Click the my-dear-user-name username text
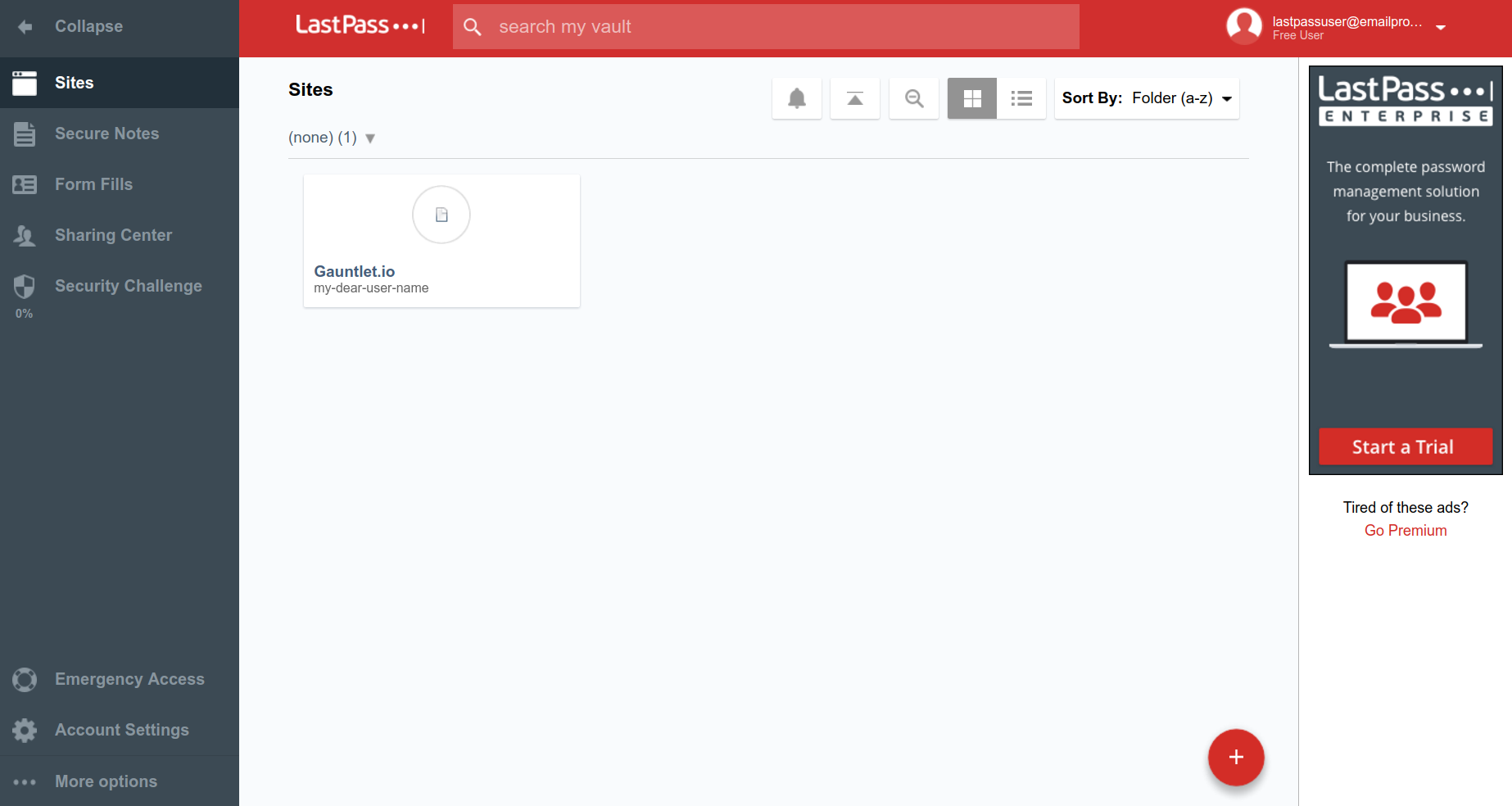 click(x=371, y=288)
